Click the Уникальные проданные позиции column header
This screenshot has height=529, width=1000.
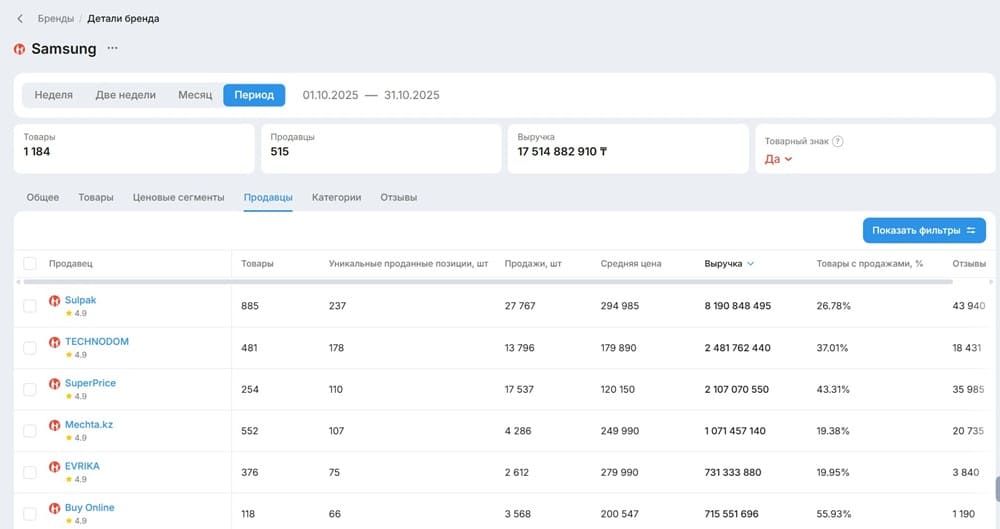click(x=408, y=264)
